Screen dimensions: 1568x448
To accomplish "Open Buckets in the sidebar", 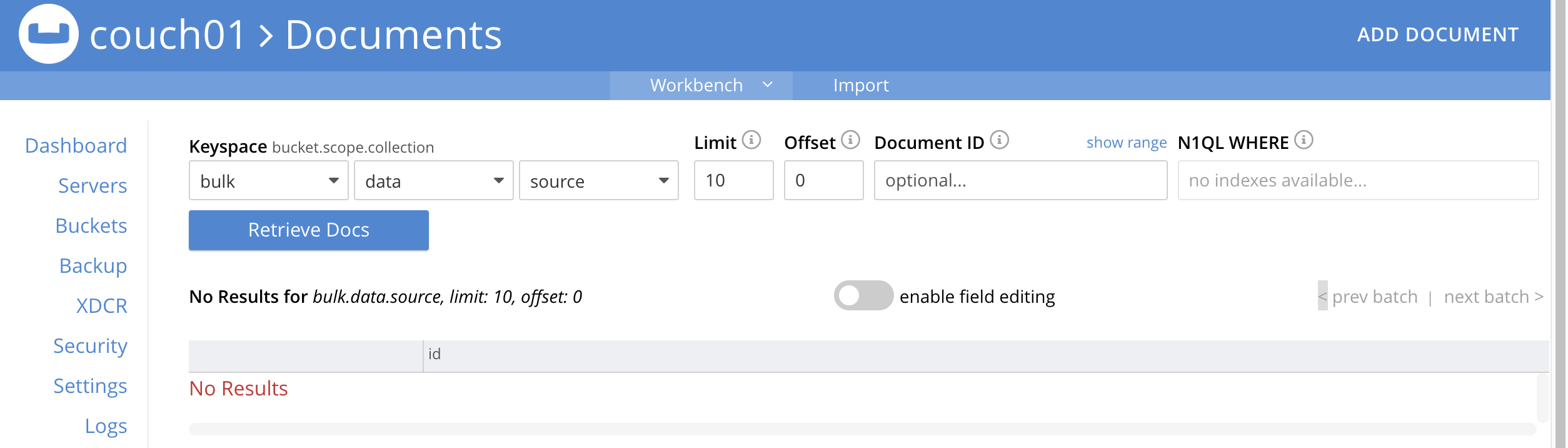I will [91, 226].
